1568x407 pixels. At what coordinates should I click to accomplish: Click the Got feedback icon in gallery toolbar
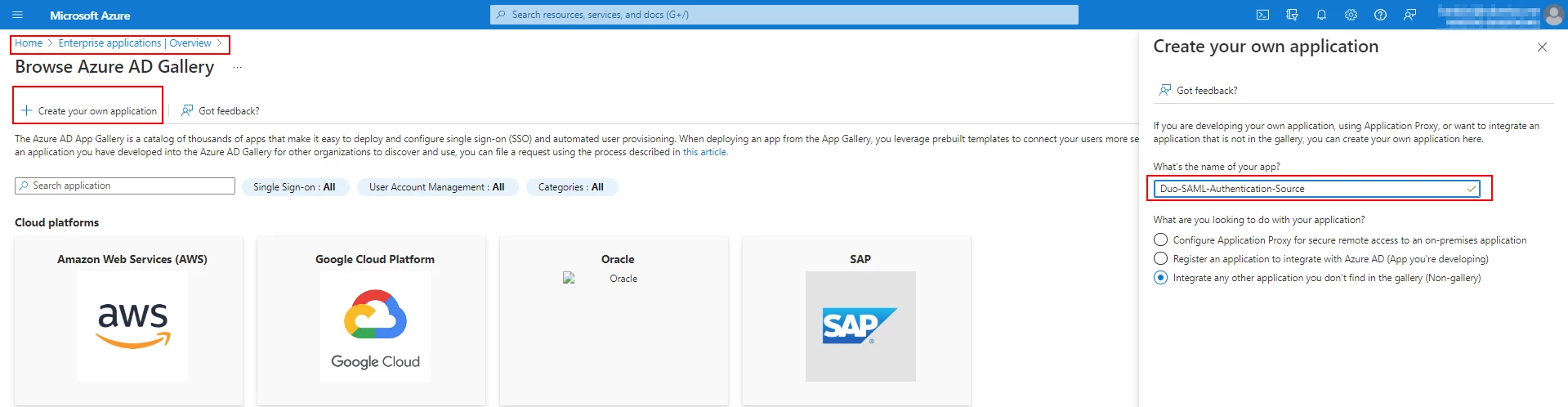coord(187,110)
